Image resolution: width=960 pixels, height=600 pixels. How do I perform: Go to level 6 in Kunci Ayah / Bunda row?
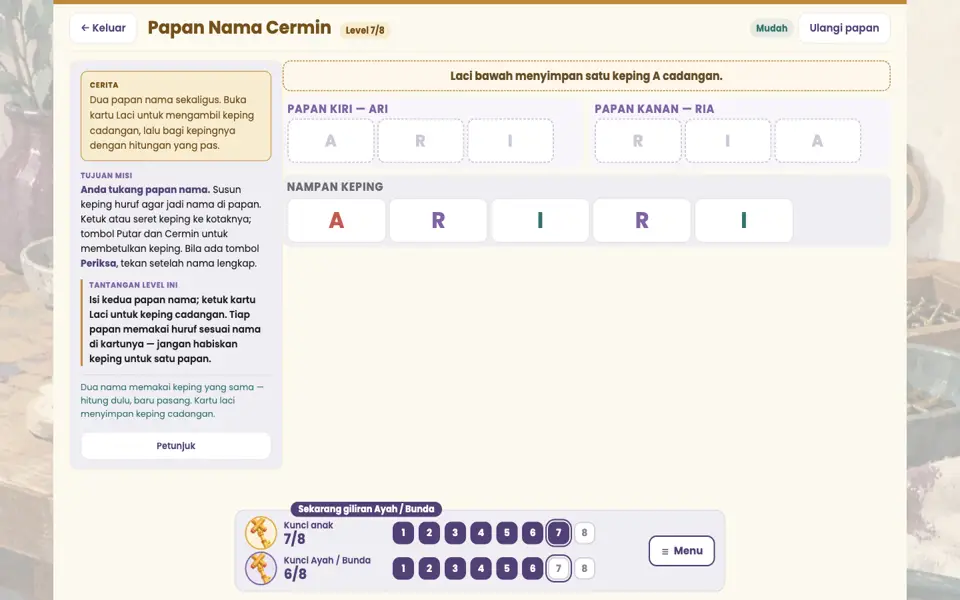533,568
